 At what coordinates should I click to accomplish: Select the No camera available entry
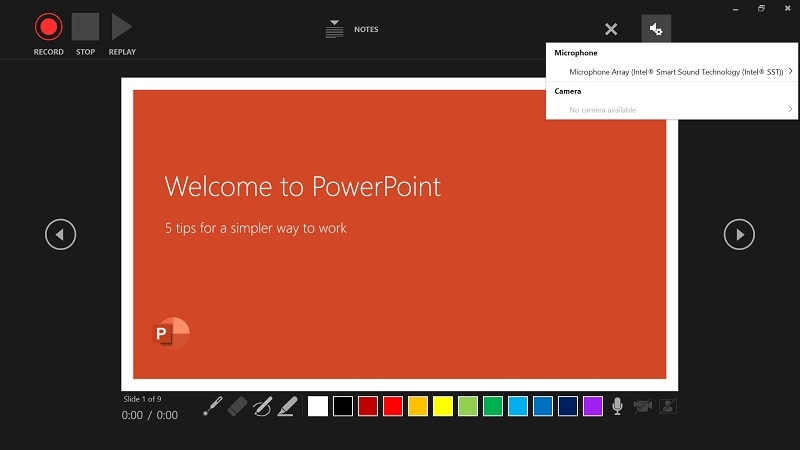click(x=671, y=110)
